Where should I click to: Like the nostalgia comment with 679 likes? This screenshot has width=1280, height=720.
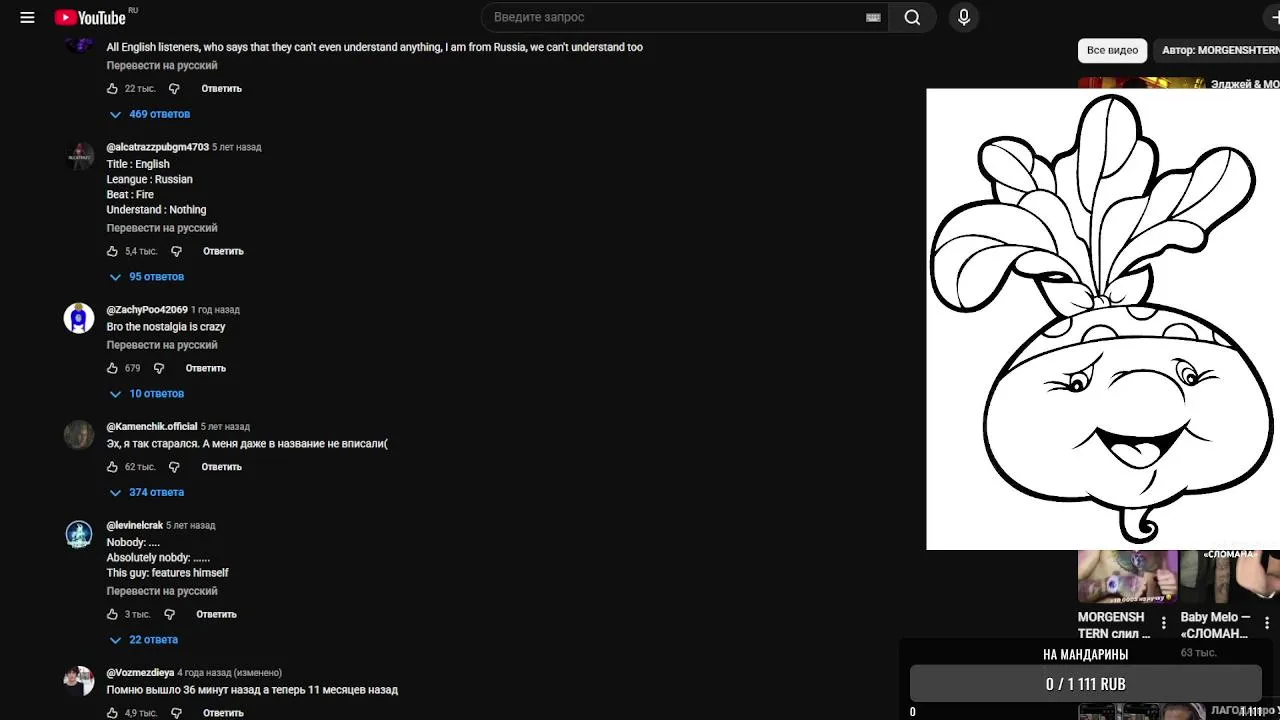[x=113, y=369]
